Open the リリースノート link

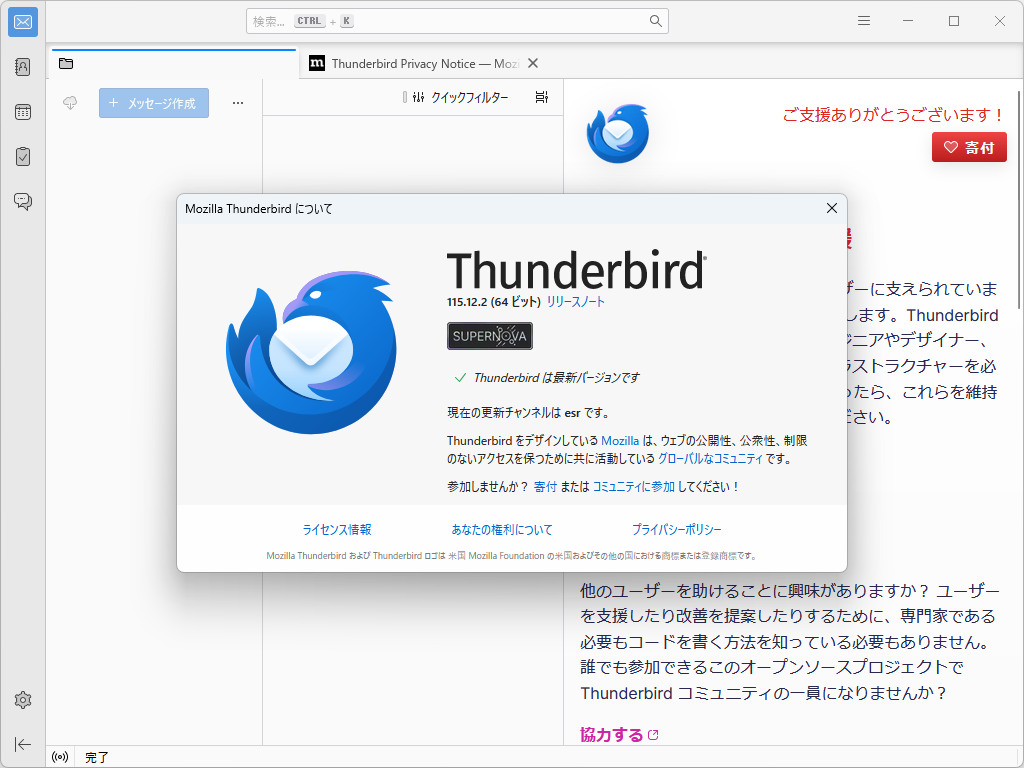coord(574,302)
